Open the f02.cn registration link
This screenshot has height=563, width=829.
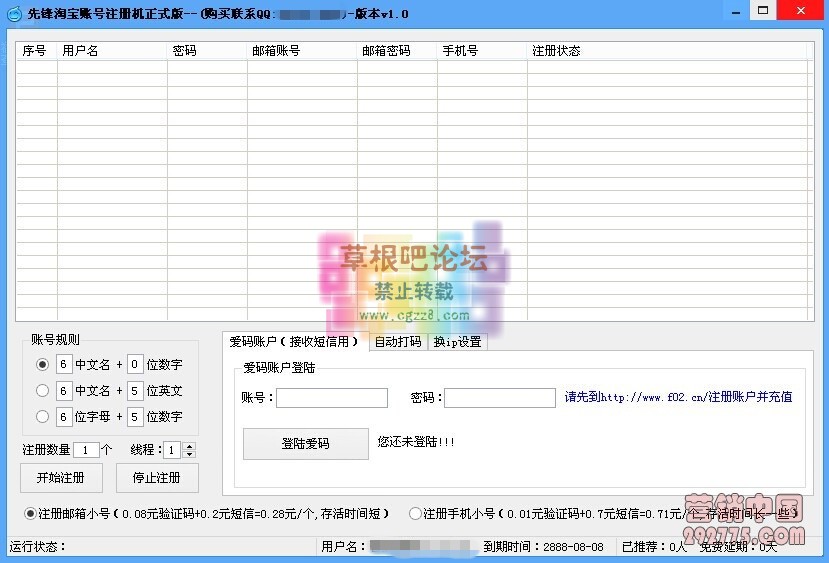(678, 397)
